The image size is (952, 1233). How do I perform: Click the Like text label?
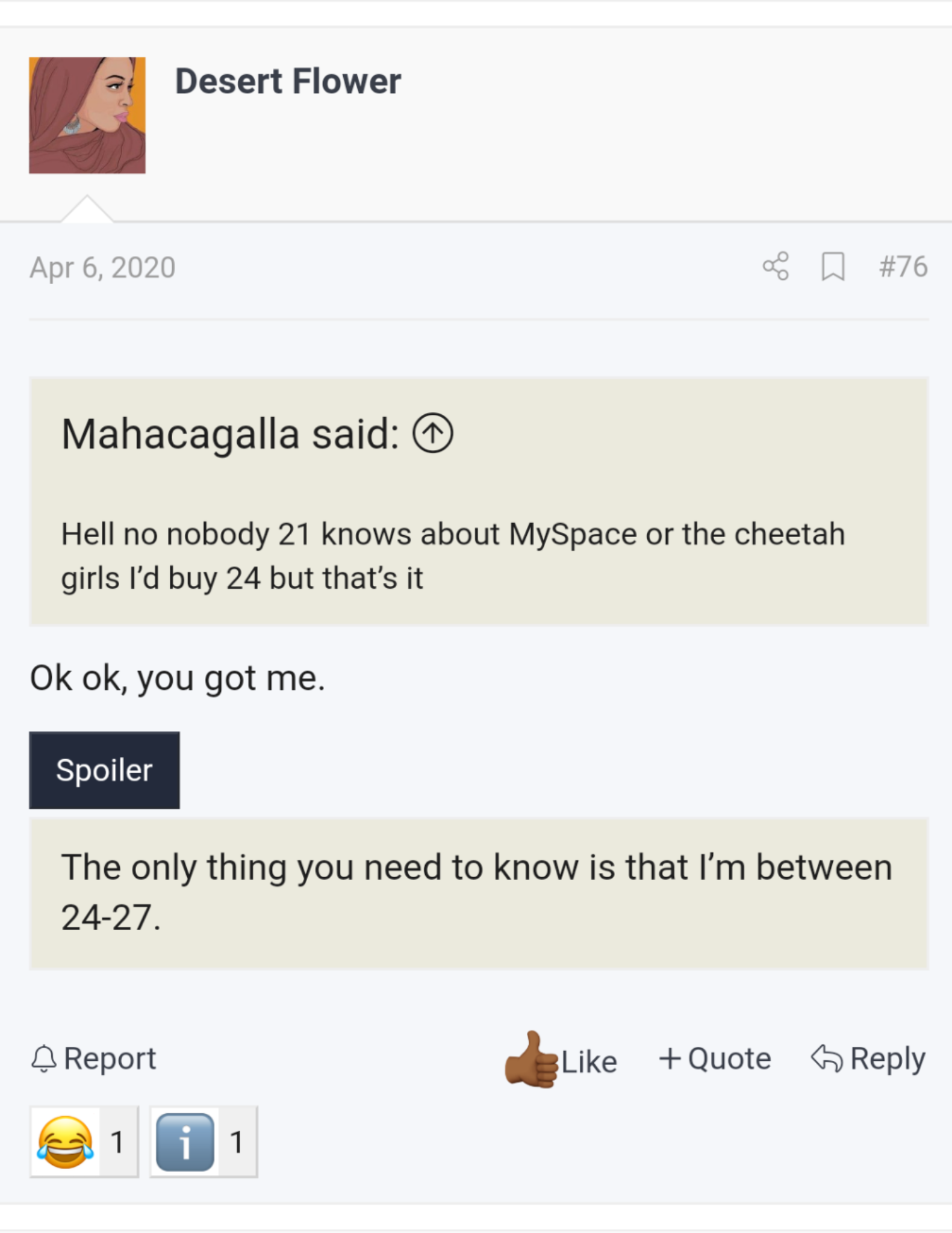[x=589, y=1061]
